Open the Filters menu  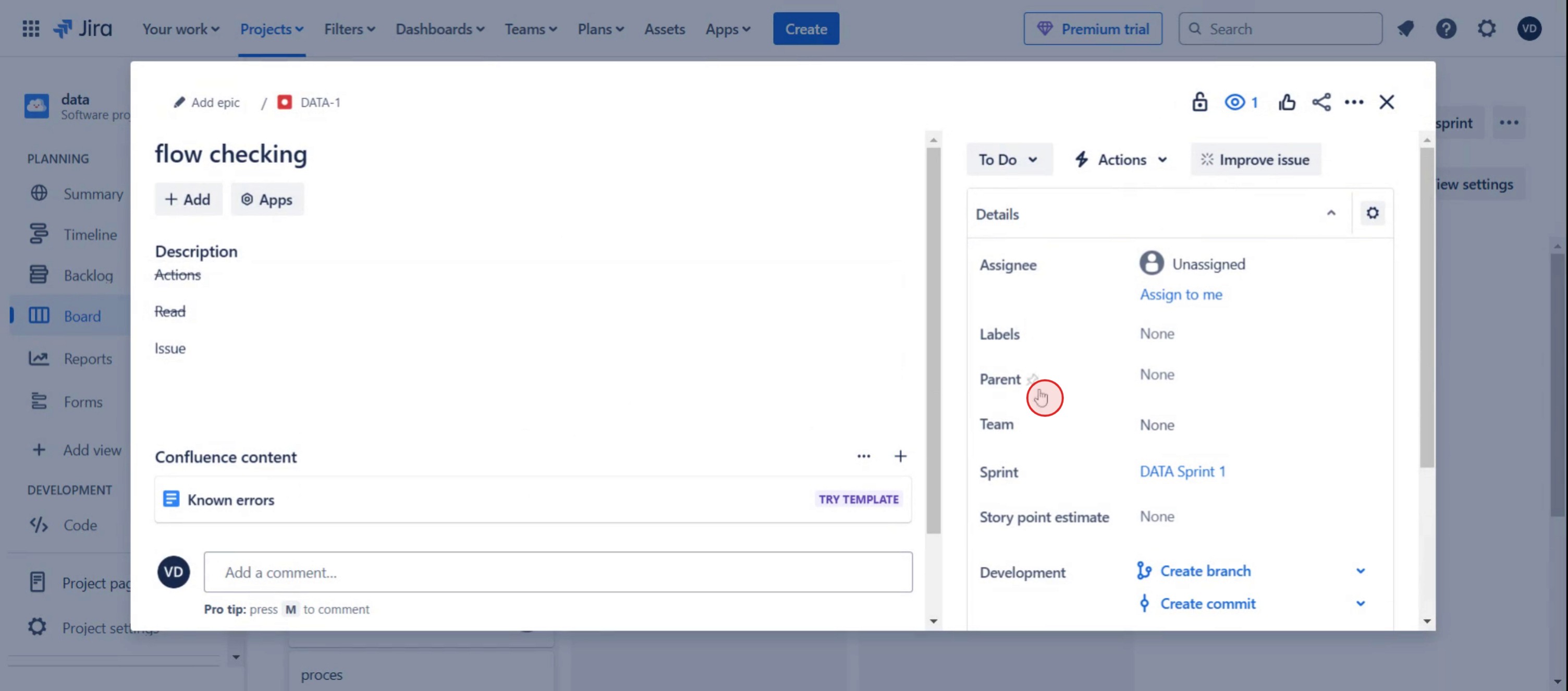(x=349, y=29)
